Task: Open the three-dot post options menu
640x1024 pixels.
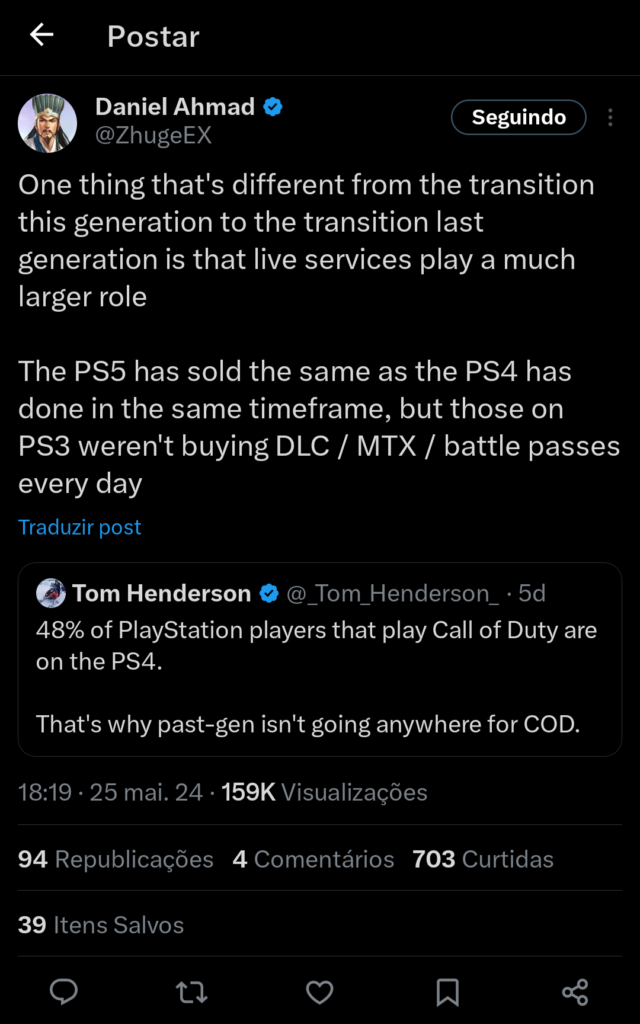Action: [610, 118]
